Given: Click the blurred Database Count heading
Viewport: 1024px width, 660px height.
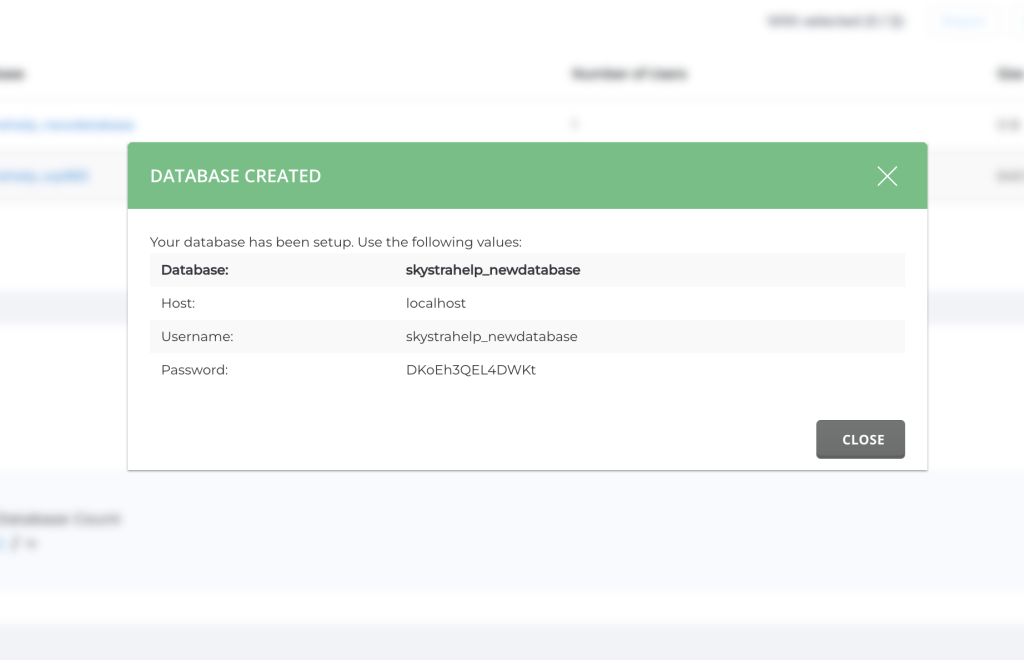Looking at the screenshot, I should click(60, 519).
